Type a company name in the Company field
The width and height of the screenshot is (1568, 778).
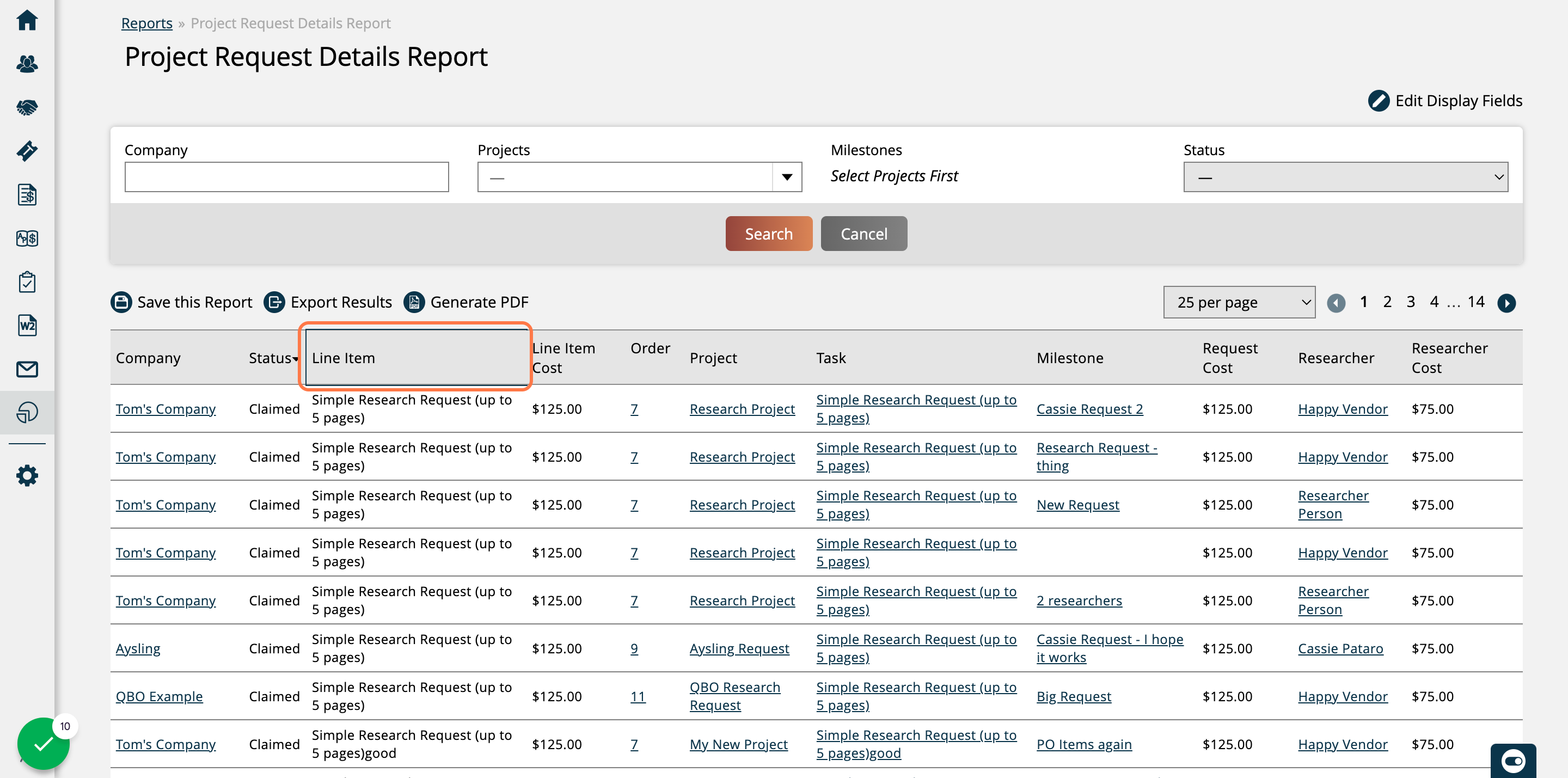[x=286, y=176]
